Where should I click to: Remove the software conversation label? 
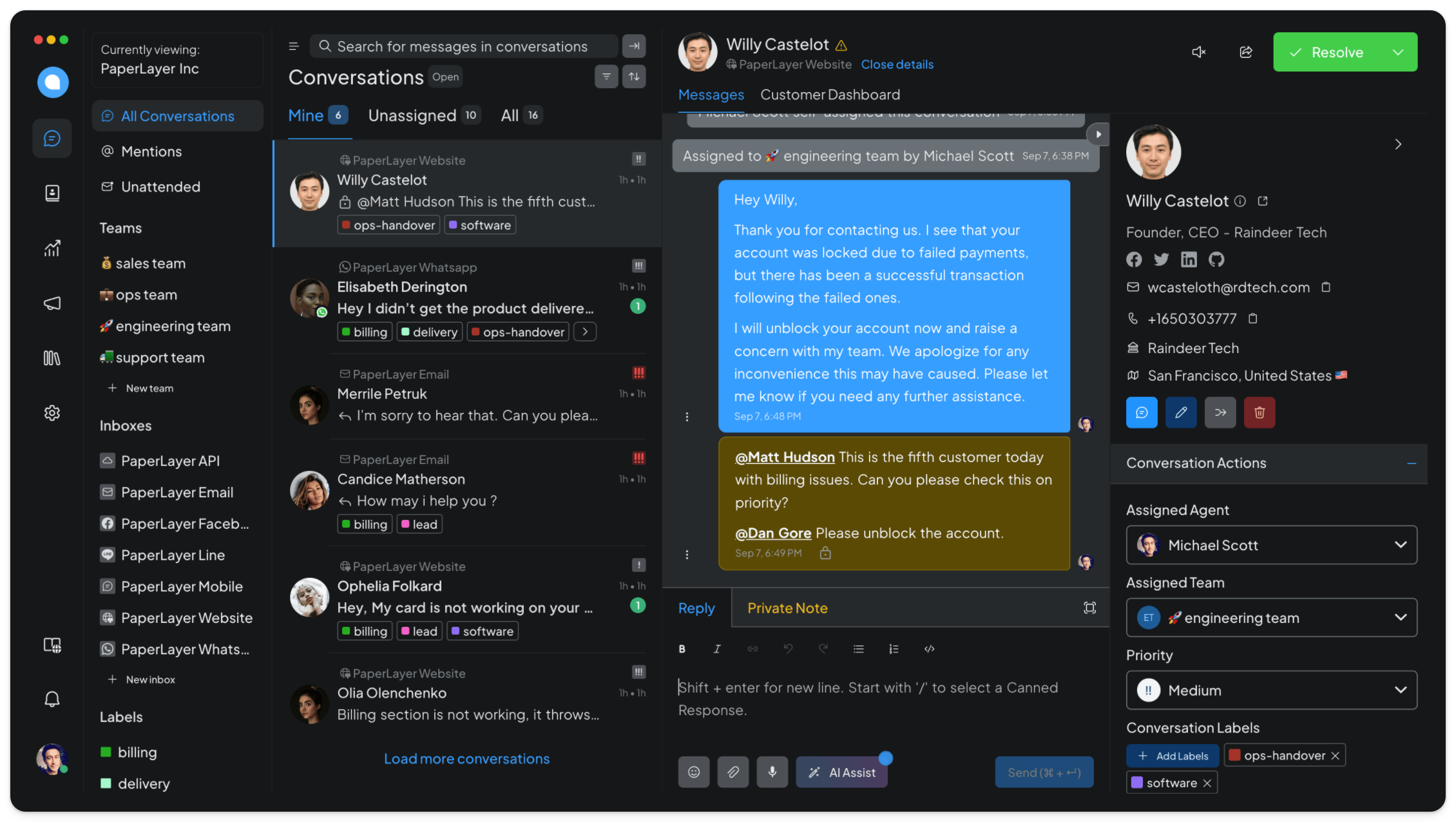1207,783
